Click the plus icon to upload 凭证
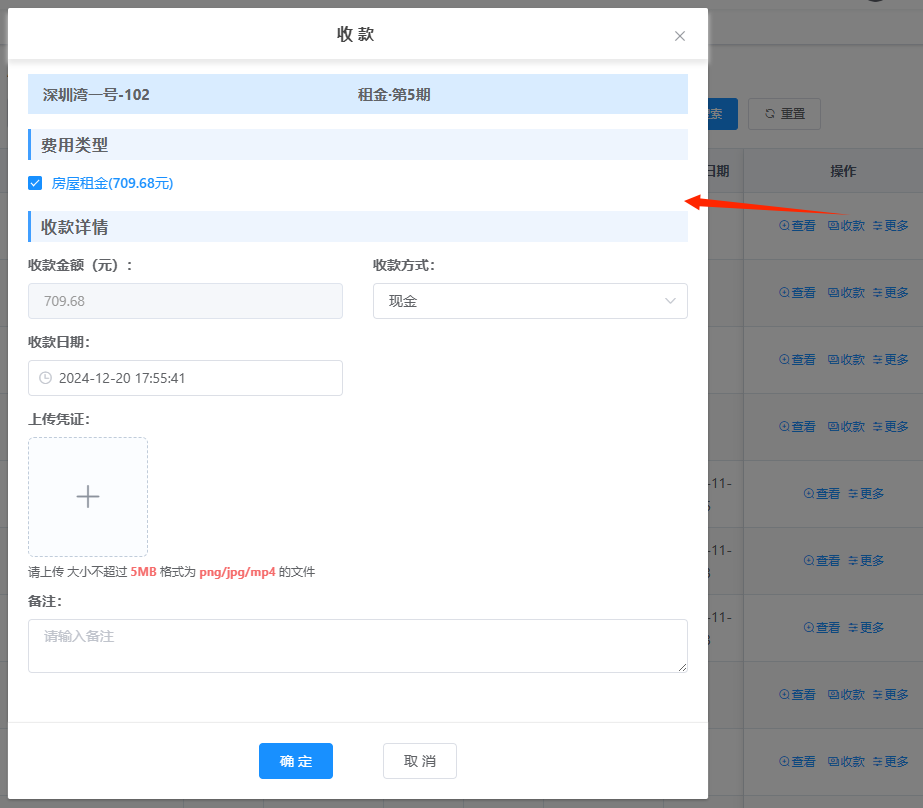 point(88,496)
